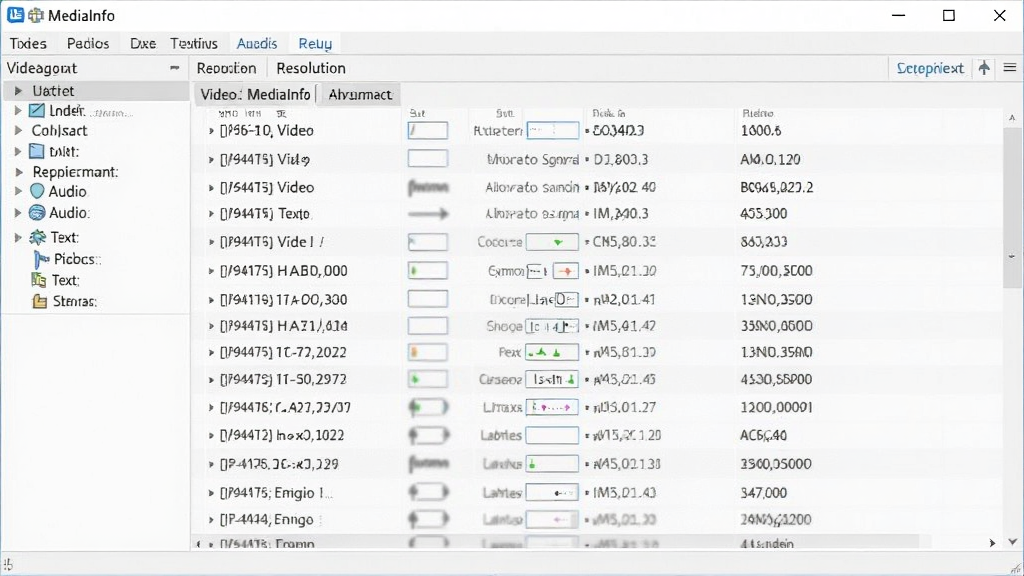Screen dimensions: 1024x576
Task: Click the Scrteprient link
Action: [x=930, y=68]
